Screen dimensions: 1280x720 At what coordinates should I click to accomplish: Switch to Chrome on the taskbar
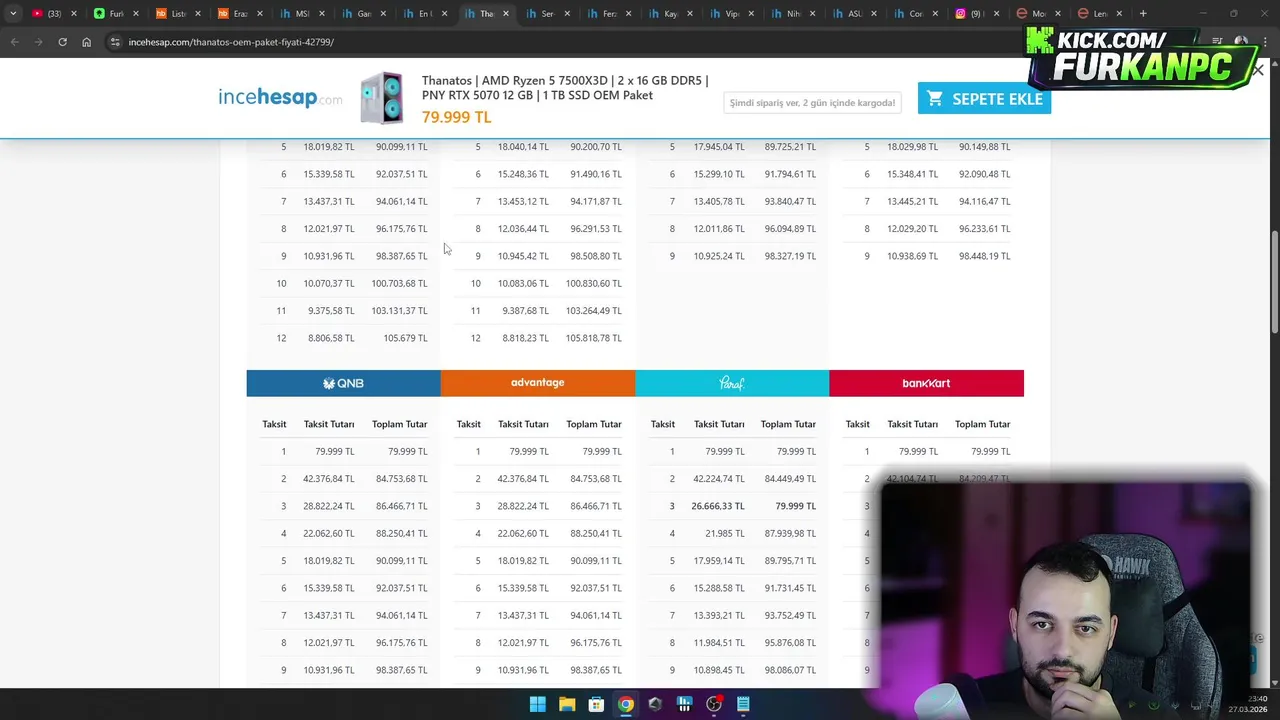(x=625, y=704)
